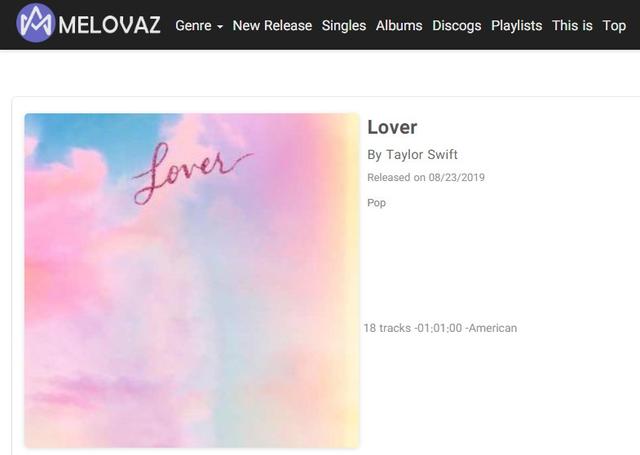Open the Taylor Swift artist link
The image size is (640, 455).
(422, 155)
